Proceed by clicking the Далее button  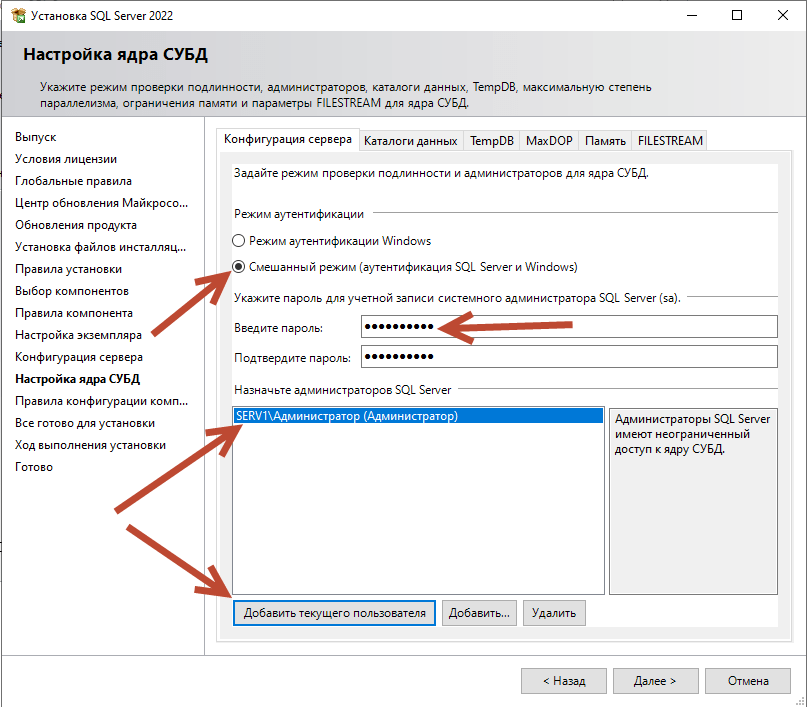click(x=655, y=680)
